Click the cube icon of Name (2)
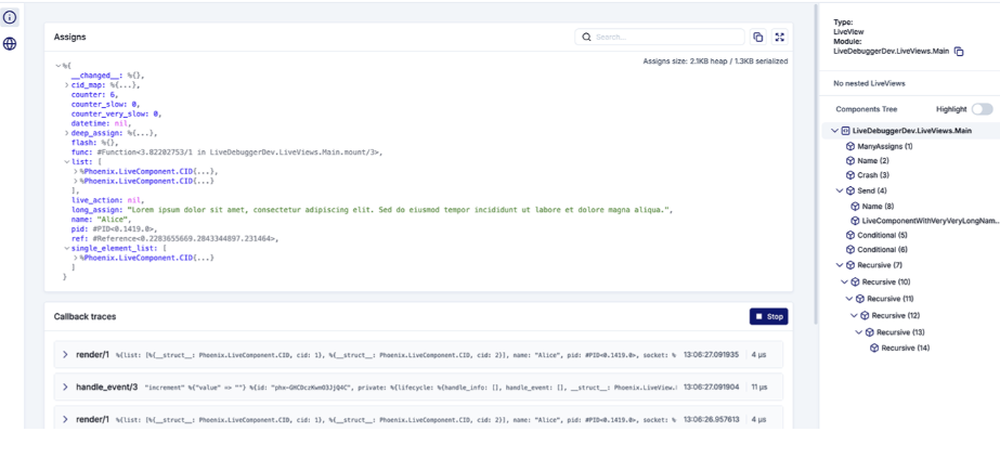Image resolution: width=1000 pixels, height=461 pixels. [850, 161]
